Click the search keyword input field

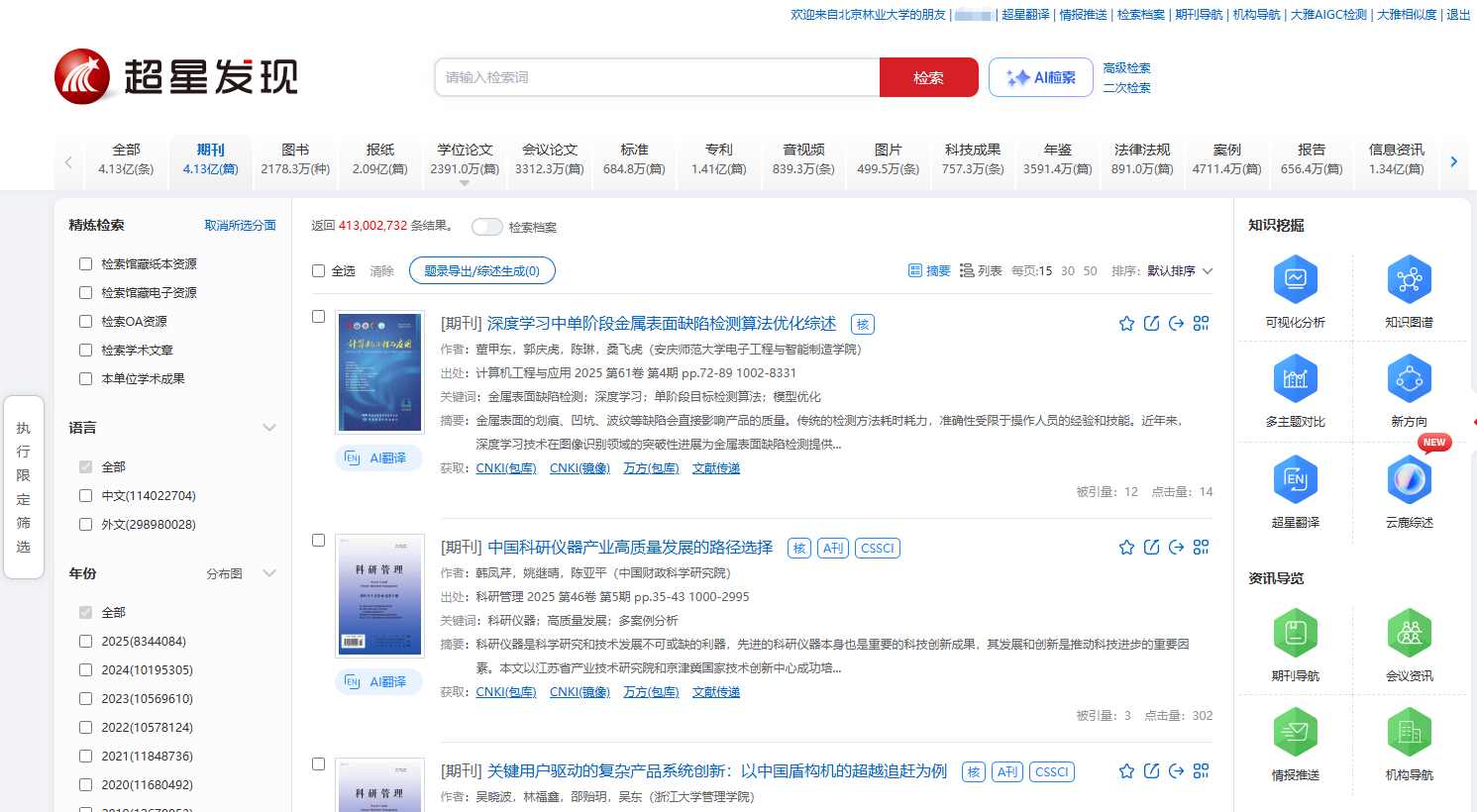(x=657, y=77)
